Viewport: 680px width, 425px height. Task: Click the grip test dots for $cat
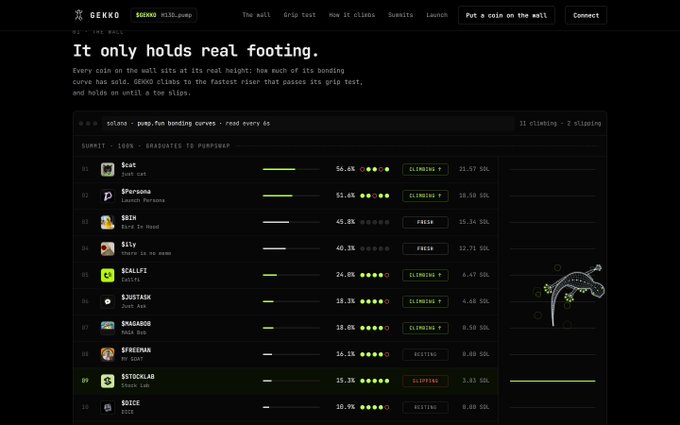375,169
